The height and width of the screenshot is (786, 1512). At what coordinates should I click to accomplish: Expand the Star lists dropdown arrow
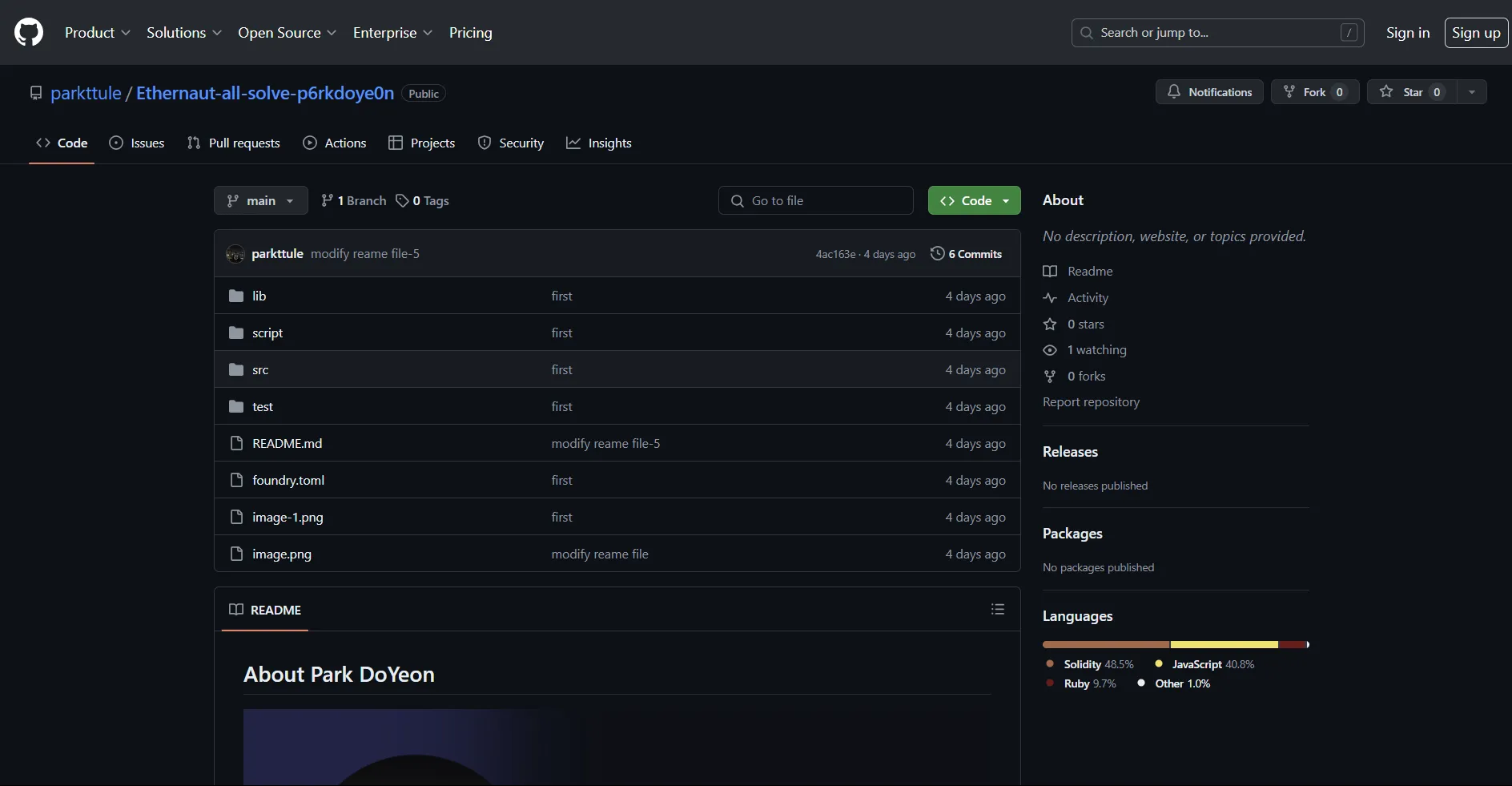point(1471,92)
